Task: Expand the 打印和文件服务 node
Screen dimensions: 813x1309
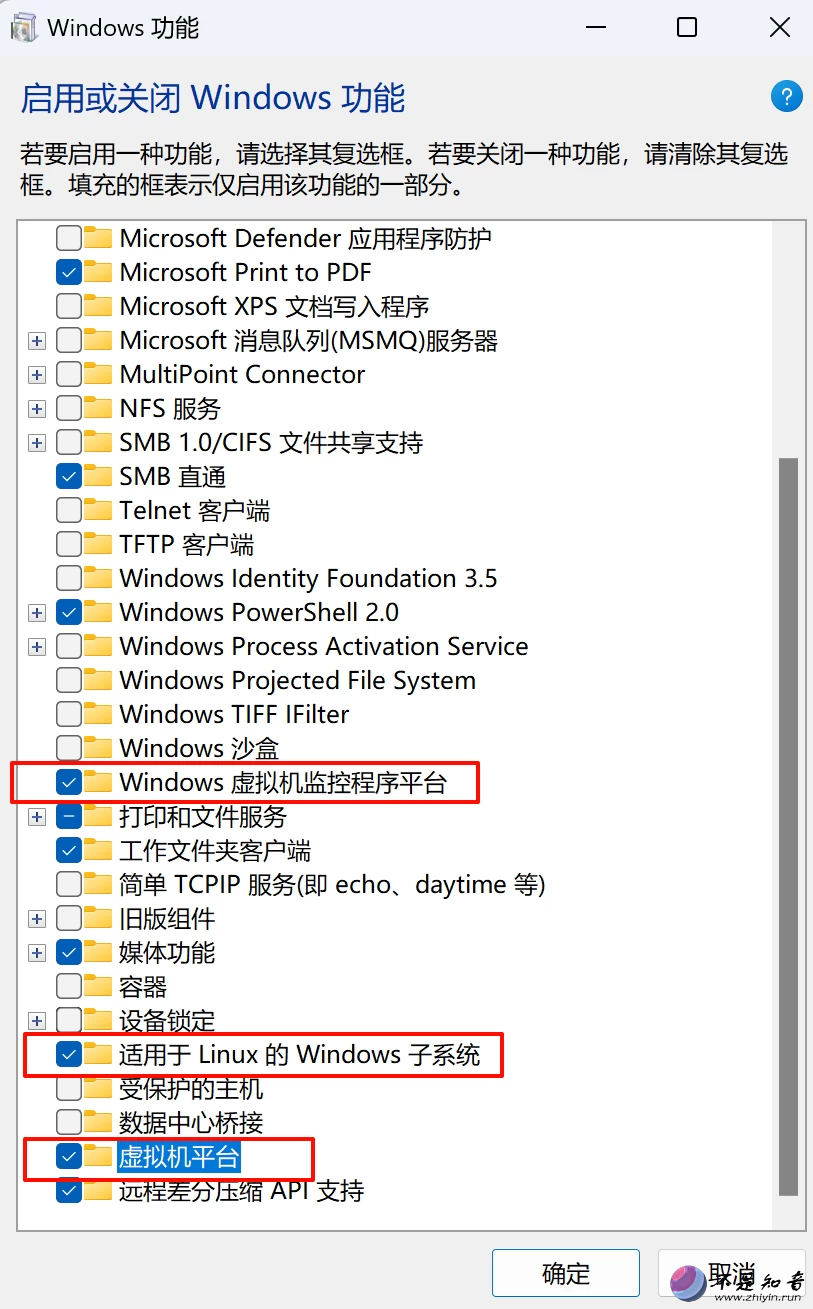Action: point(37,817)
